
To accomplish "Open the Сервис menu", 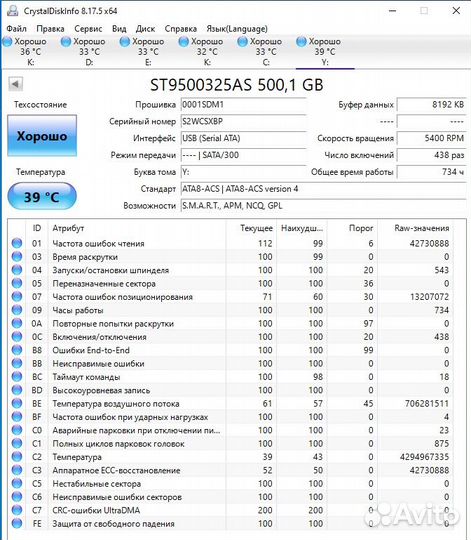I will tap(88, 29).
